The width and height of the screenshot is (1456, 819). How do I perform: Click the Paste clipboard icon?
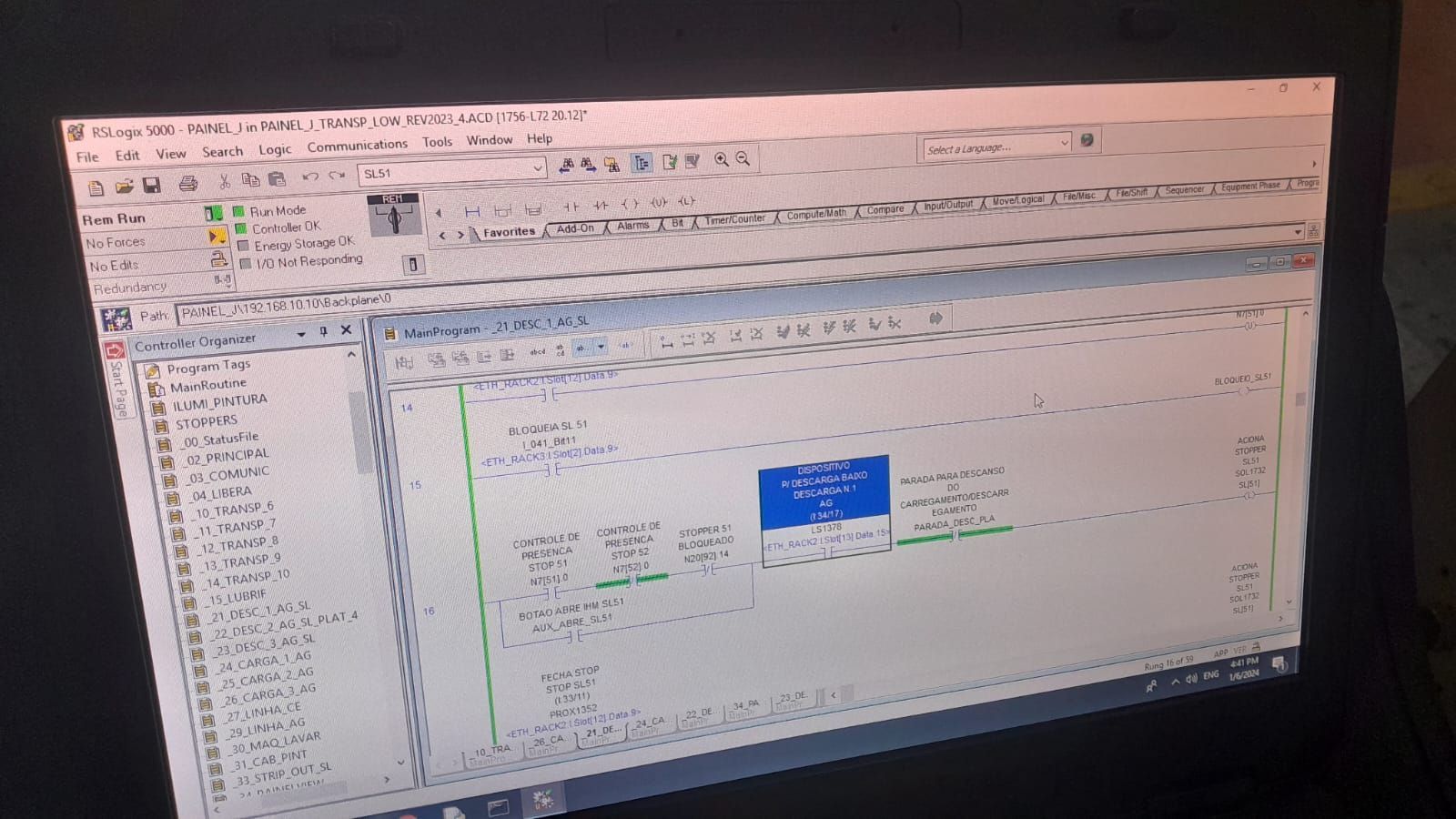[x=278, y=178]
